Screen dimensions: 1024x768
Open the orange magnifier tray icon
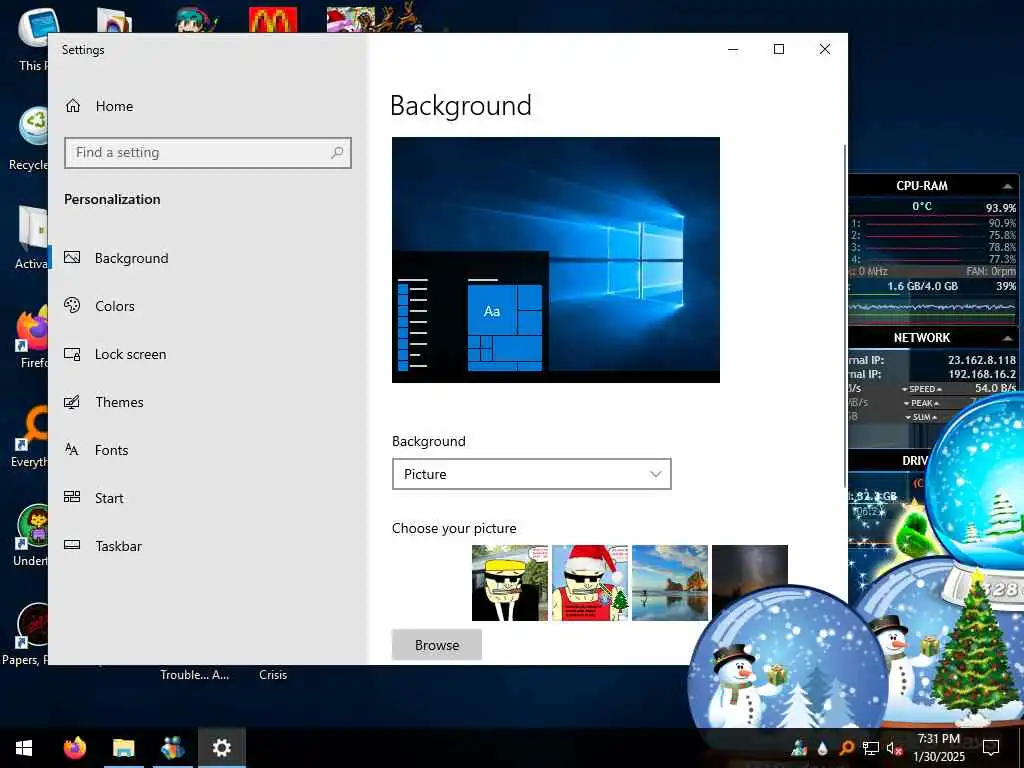point(846,748)
